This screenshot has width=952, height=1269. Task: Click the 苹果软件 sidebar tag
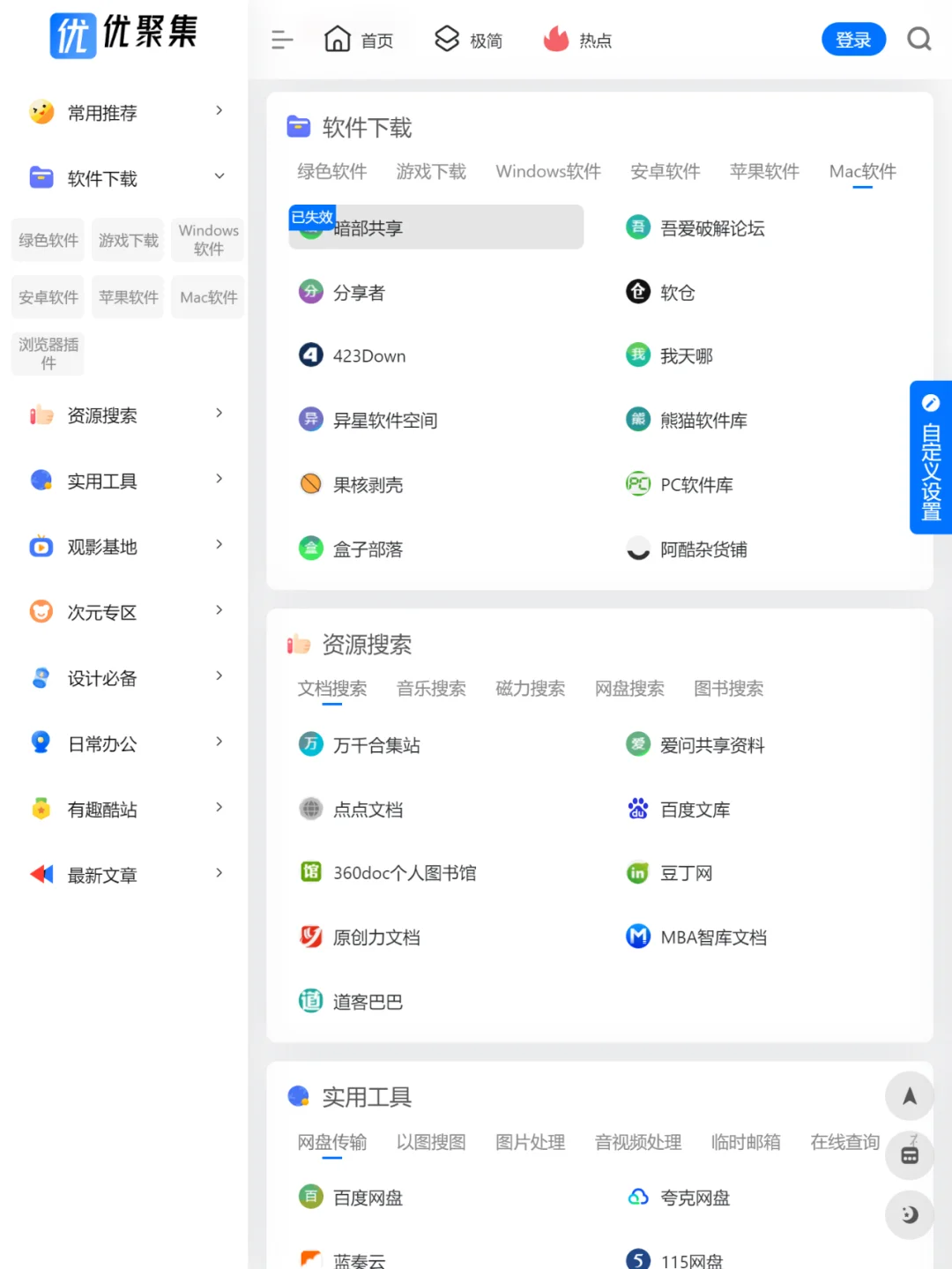click(129, 297)
